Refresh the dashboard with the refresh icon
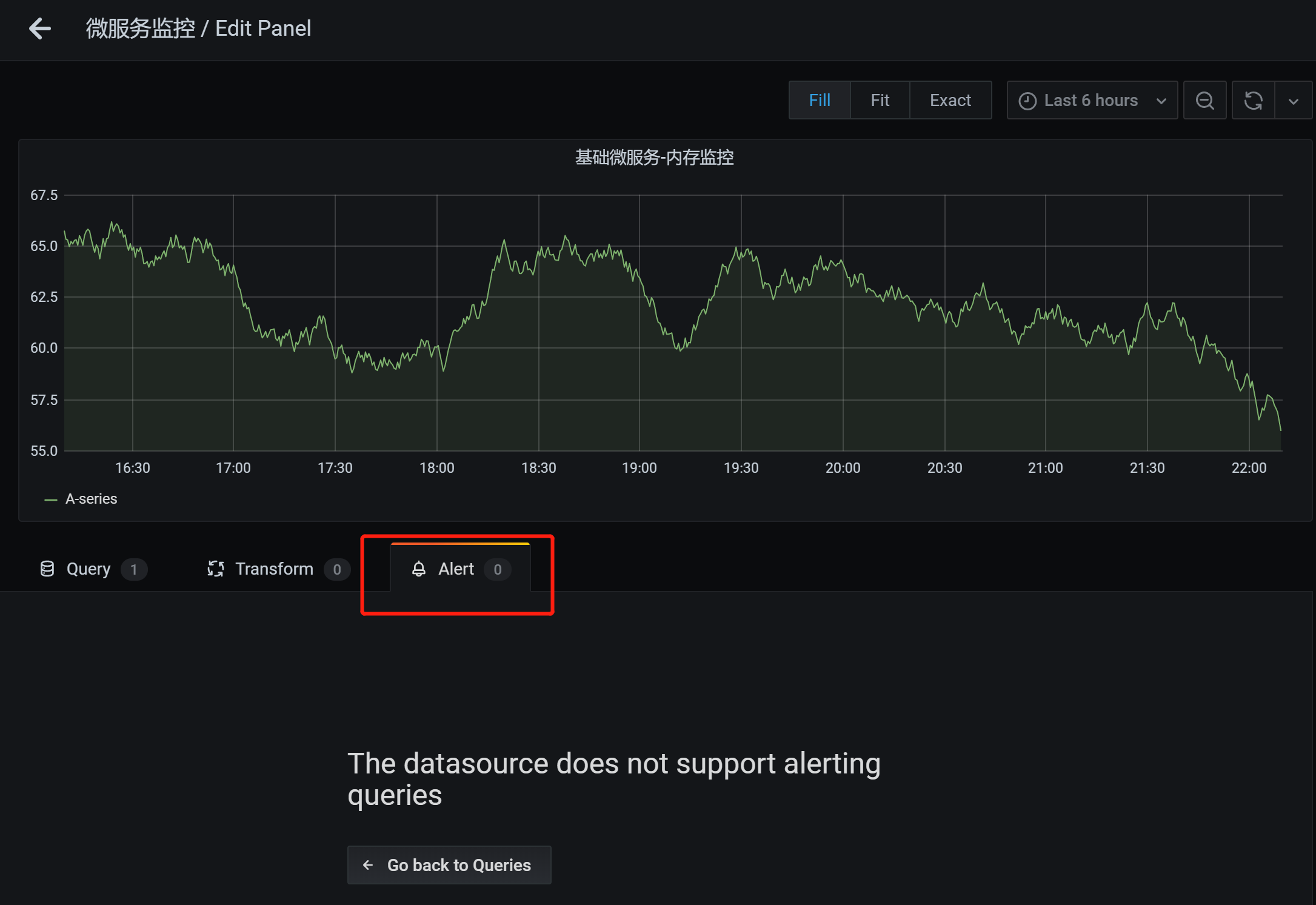This screenshot has height=905, width=1316. click(1253, 101)
